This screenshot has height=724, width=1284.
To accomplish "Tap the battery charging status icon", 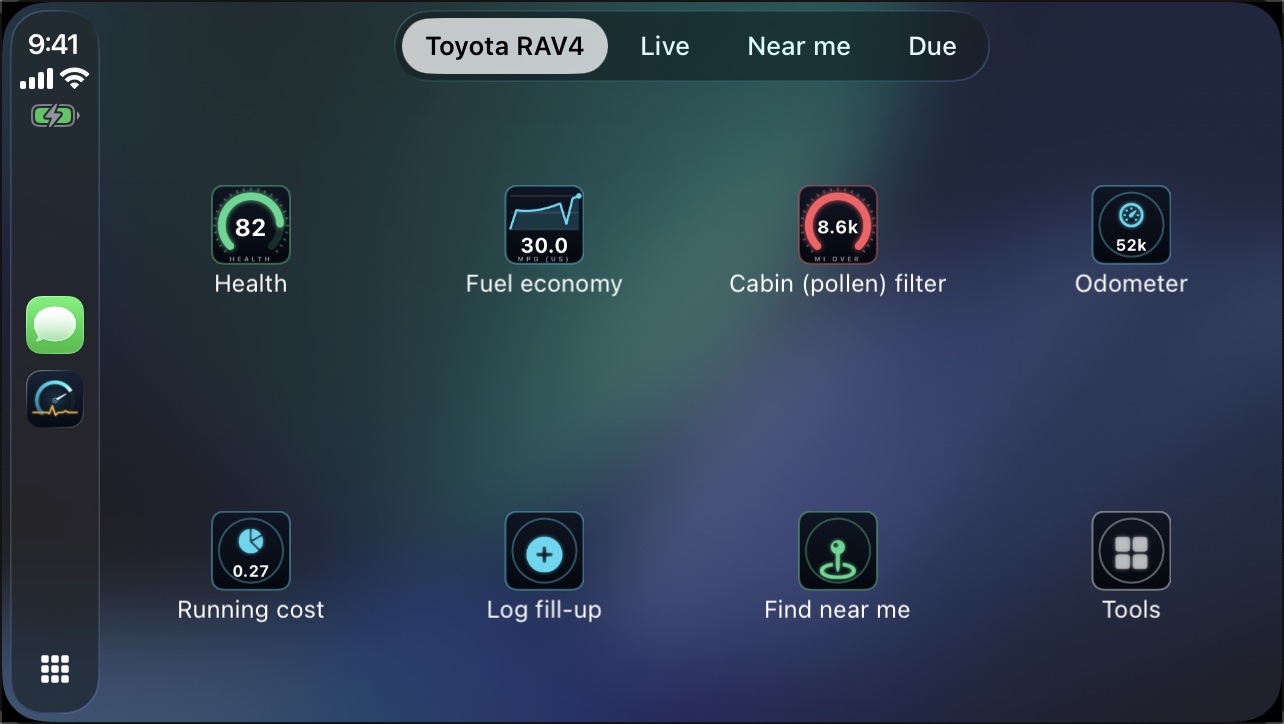I will click(55, 116).
